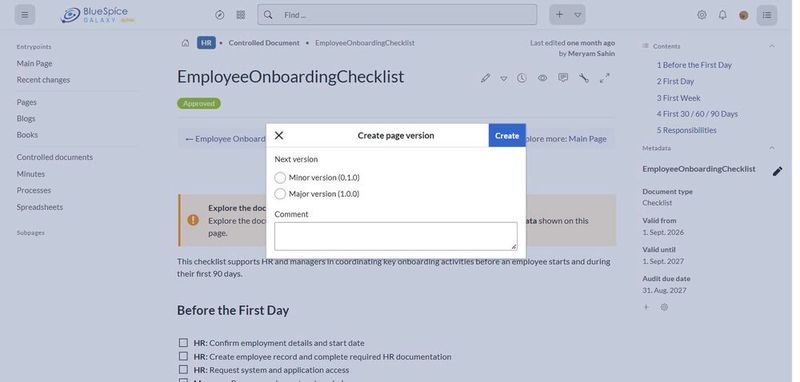
Task: Open page history clock icon
Action: (521, 78)
